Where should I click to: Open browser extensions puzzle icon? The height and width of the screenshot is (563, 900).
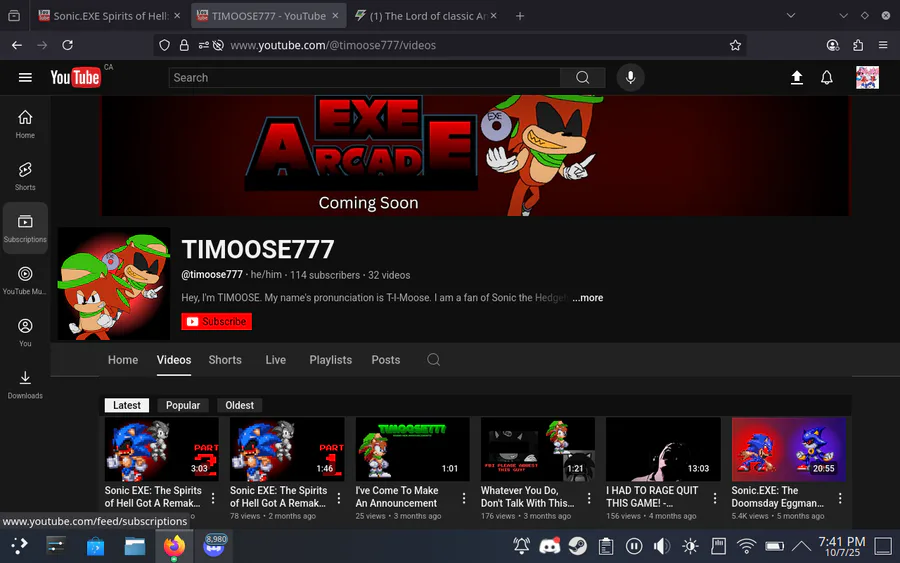[858, 45]
